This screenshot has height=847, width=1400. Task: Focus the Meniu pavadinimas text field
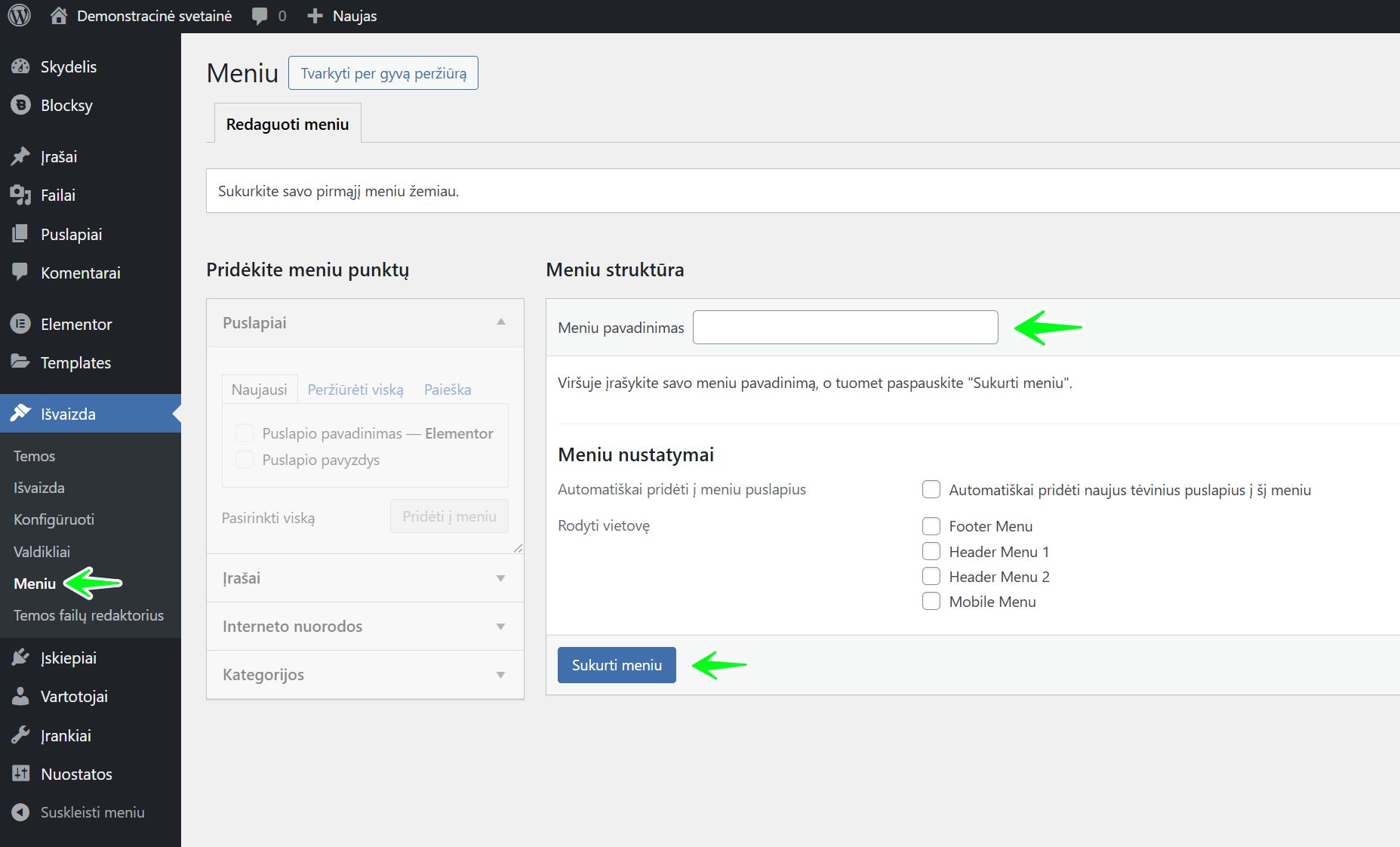[845, 328]
